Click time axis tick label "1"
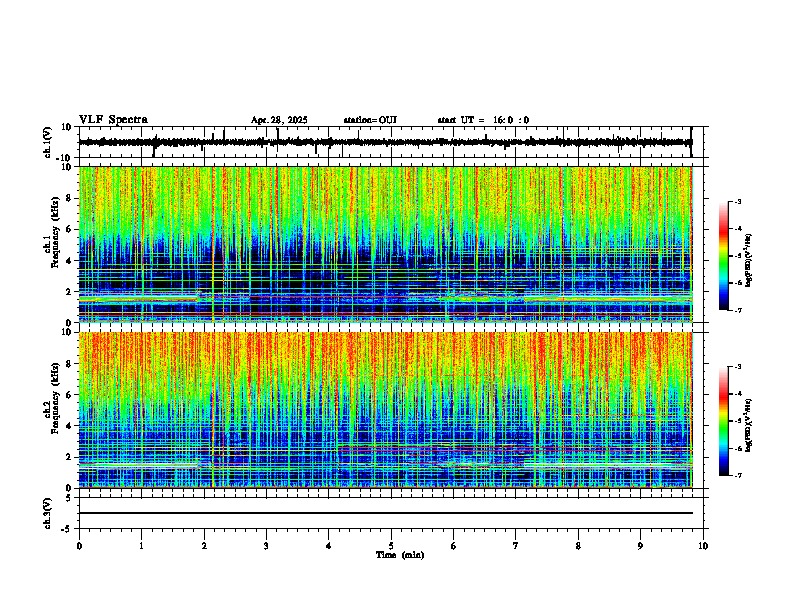This screenshot has width=792, height=612. coord(141,546)
